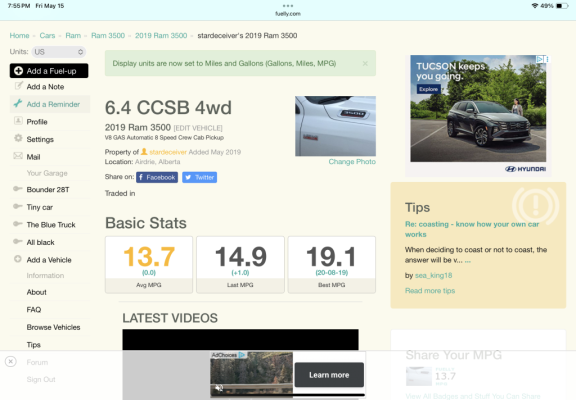Click the key icon beside Bounder 28T
This screenshot has height=400, width=576.
point(18,189)
